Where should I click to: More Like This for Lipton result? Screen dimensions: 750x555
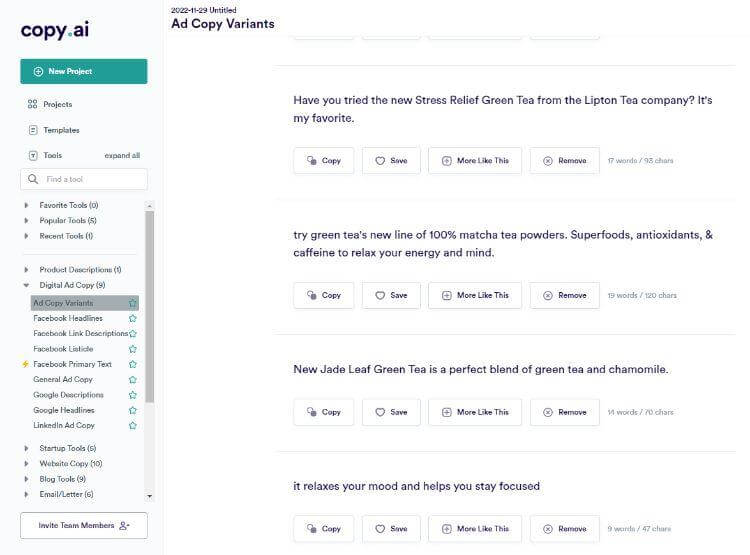(x=475, y=161)
